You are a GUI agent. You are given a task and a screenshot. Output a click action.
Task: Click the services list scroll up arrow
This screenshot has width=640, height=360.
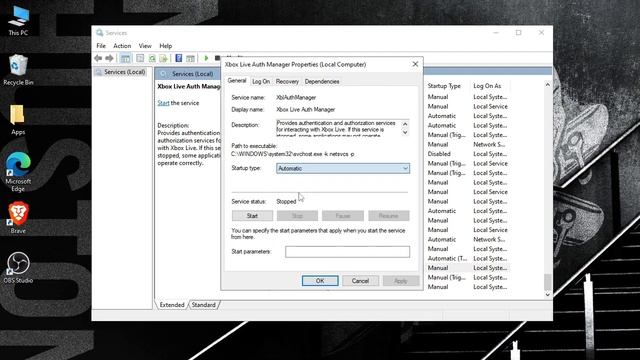(x=548, y=85)
